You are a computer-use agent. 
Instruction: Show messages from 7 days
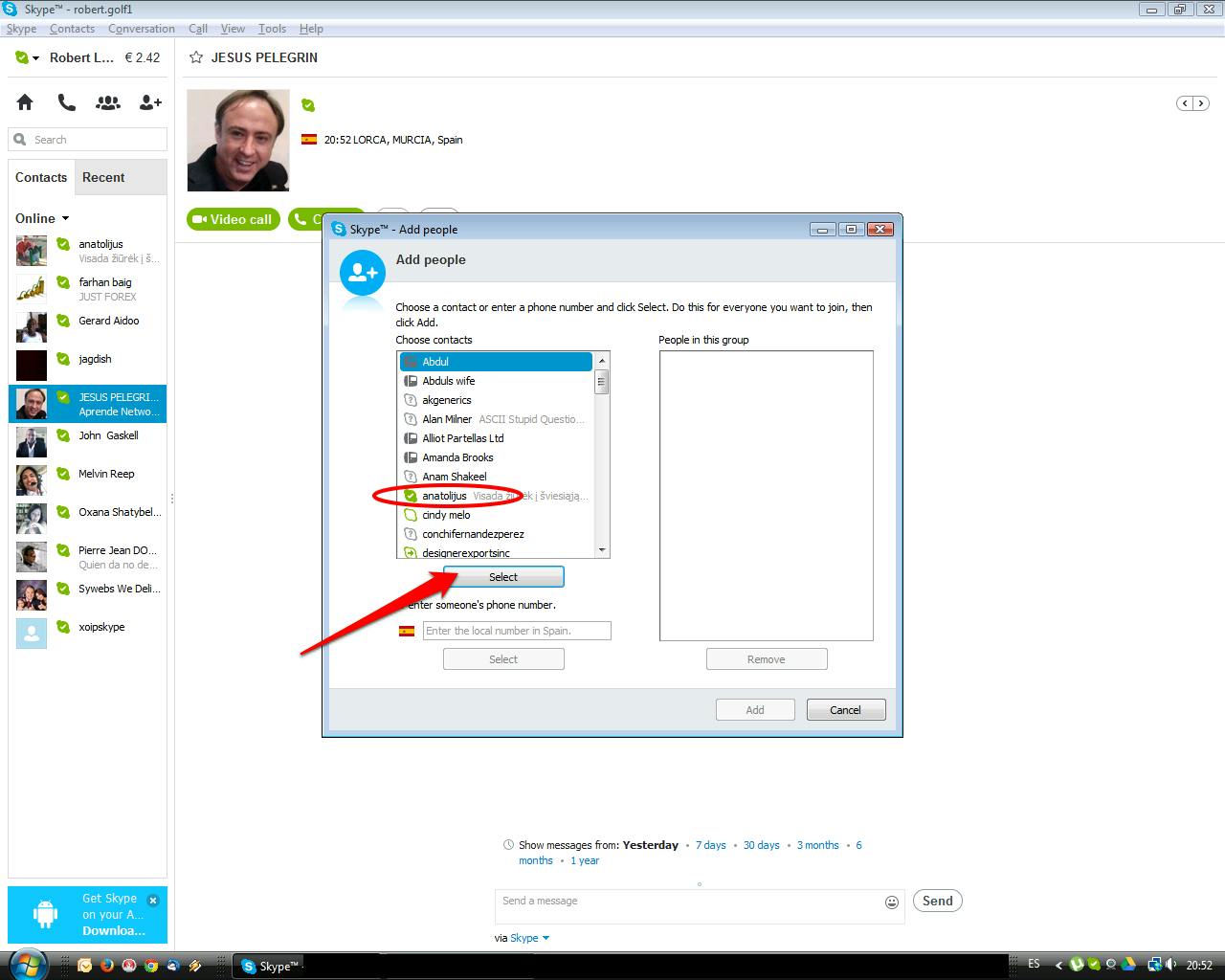(711, 845)
